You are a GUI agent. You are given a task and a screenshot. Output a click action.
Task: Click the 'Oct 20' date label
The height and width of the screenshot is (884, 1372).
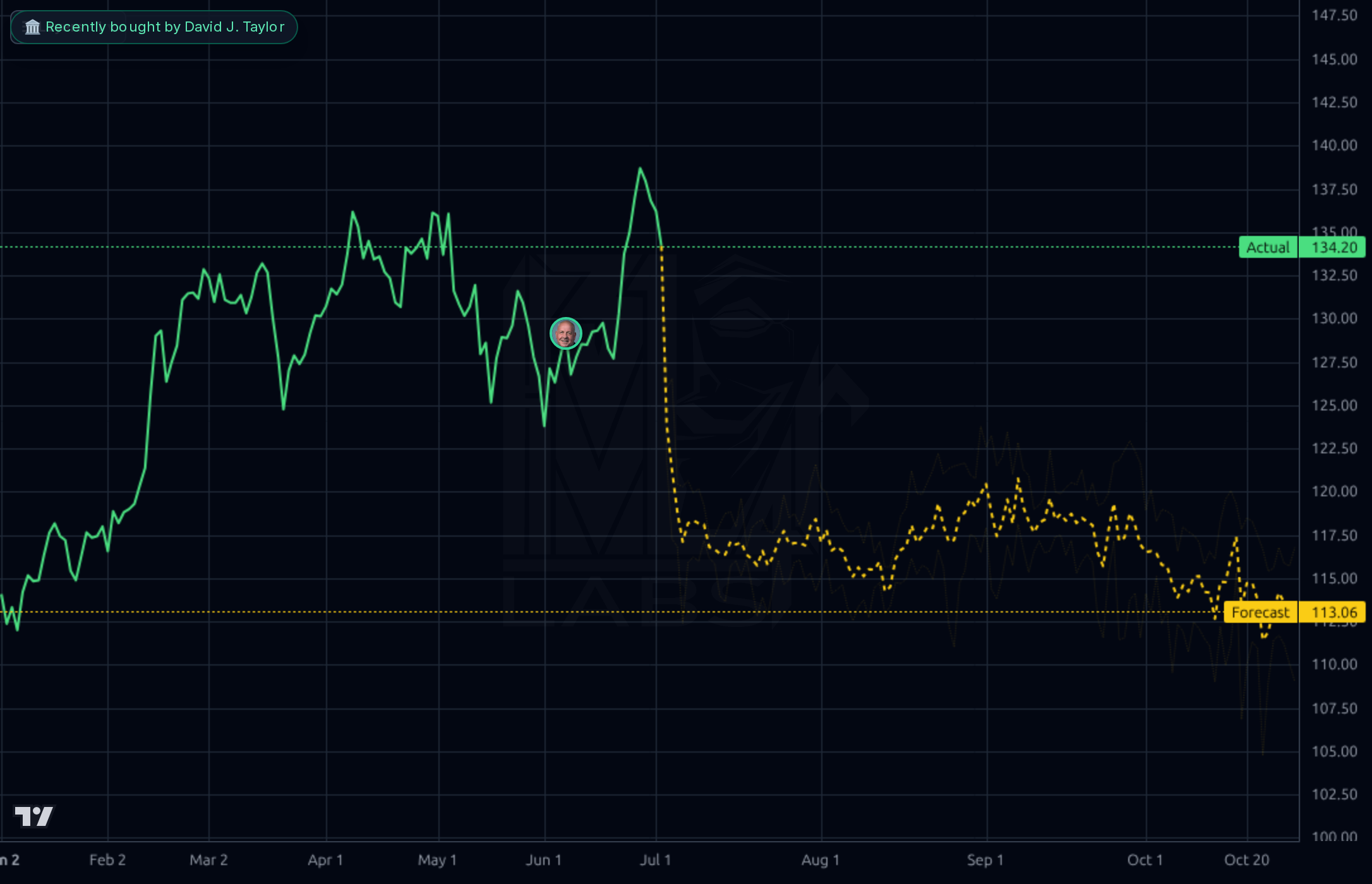pyautogui.click(x=1247, y=860)
